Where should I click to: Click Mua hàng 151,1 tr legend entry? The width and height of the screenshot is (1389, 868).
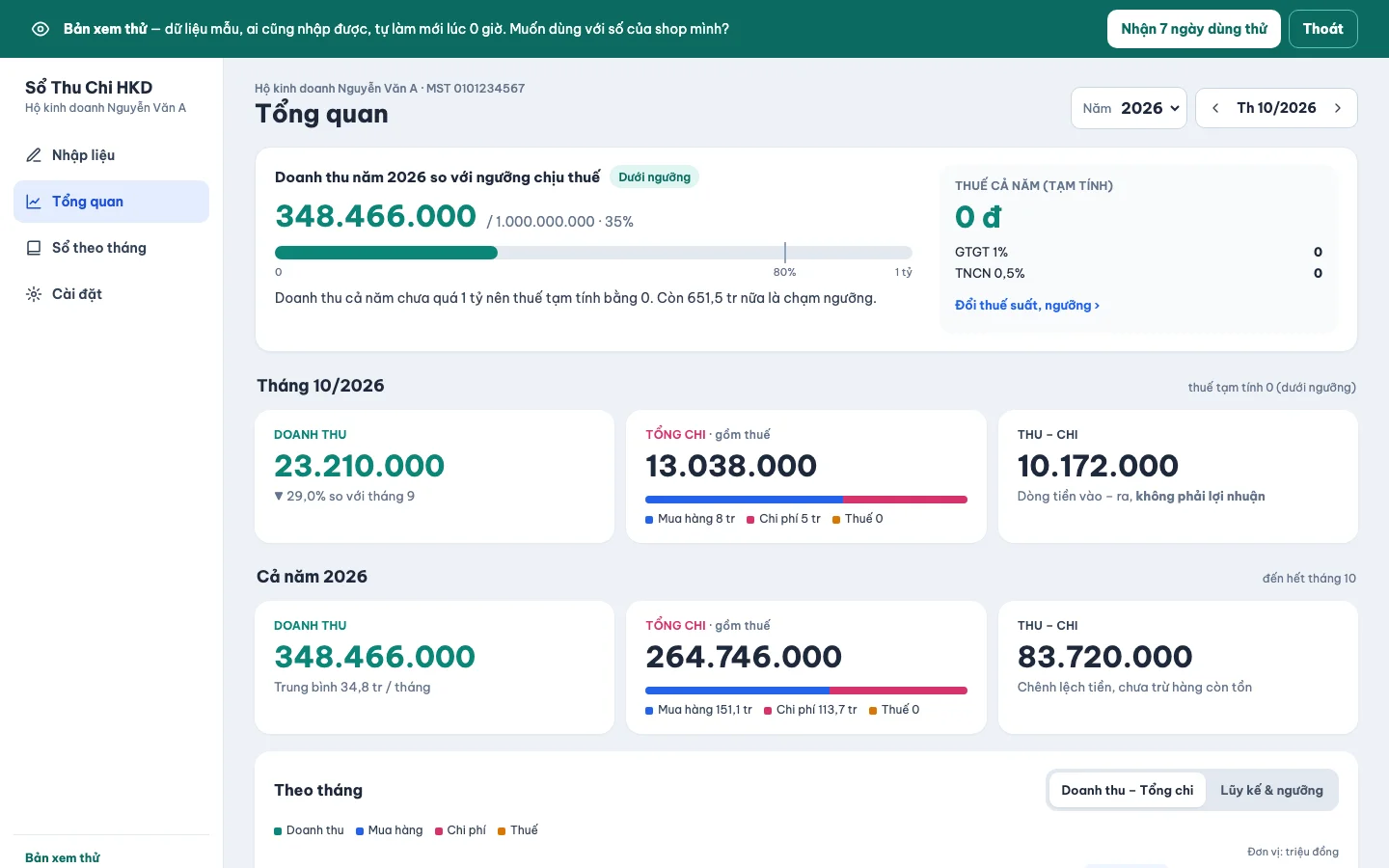(698, 710)
